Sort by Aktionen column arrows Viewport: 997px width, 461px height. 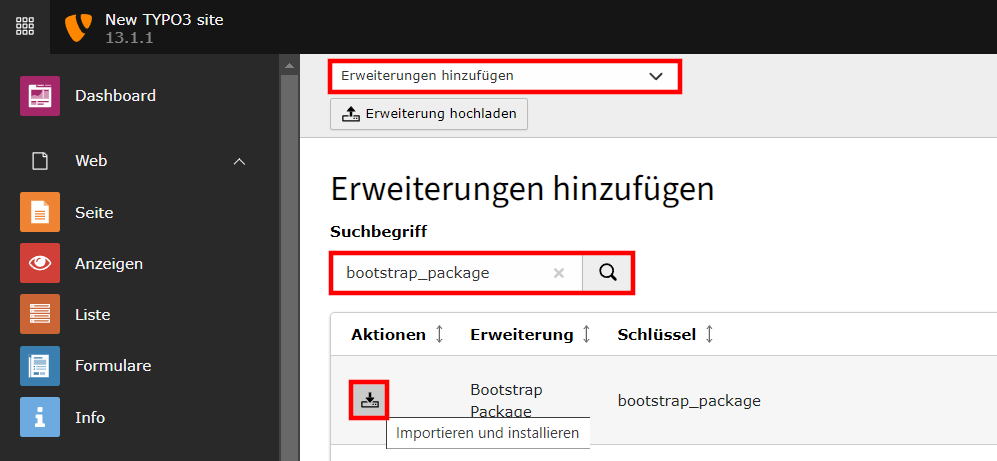pyautogui.click(x=439, y=334)
